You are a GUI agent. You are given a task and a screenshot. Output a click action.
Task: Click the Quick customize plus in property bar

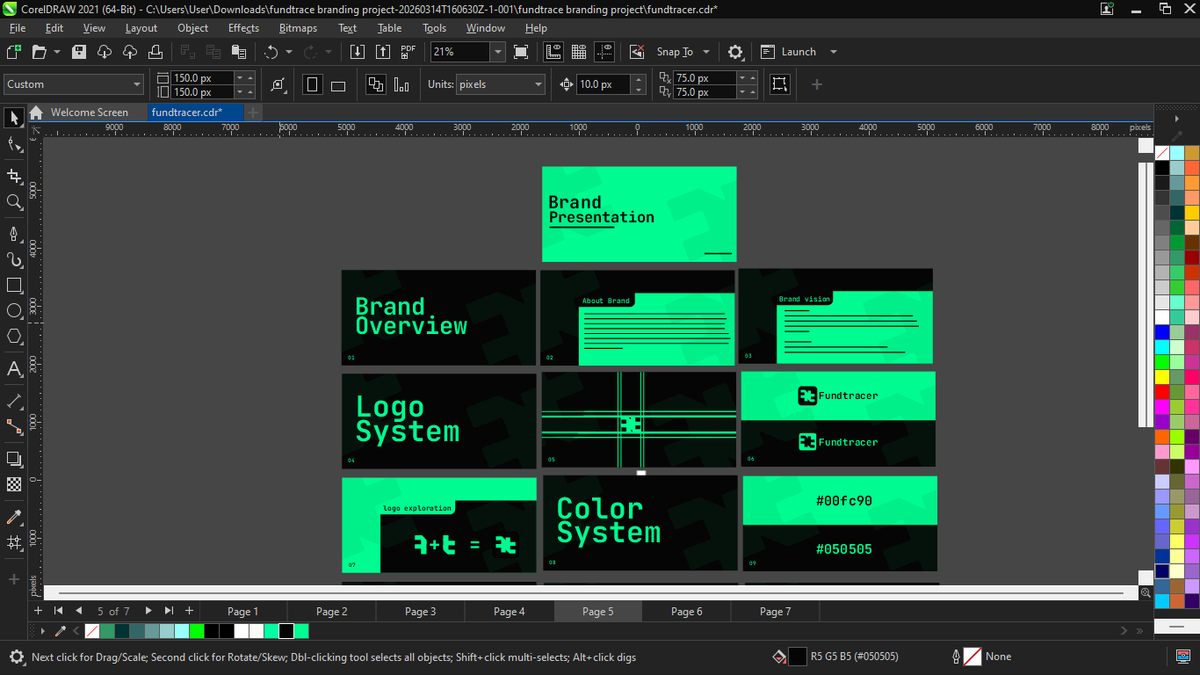click(x=816, y=85)
